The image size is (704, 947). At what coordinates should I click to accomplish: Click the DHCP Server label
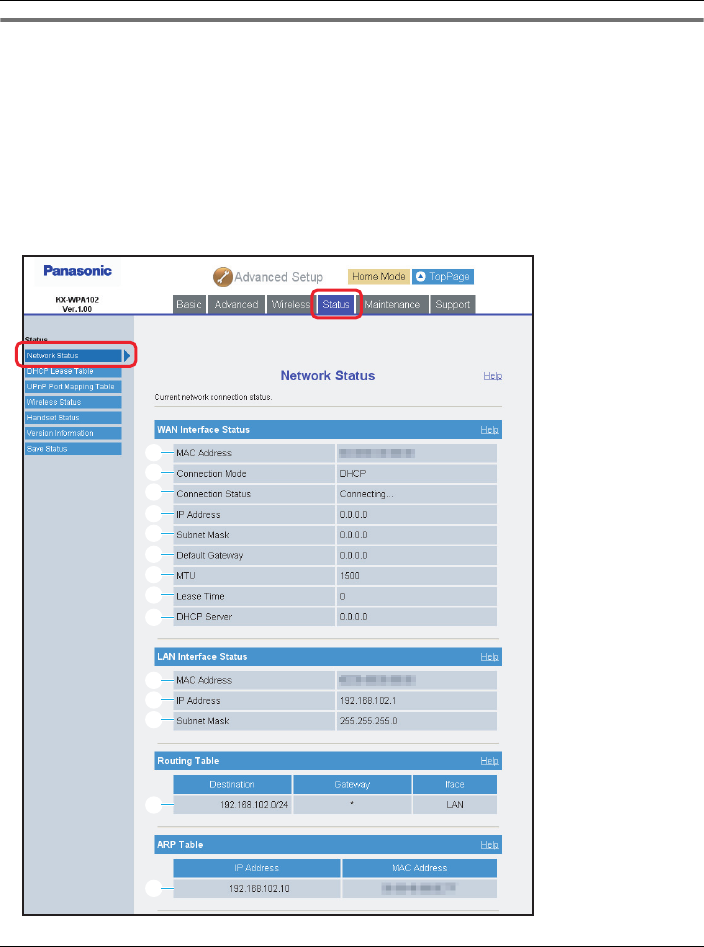pyautogui.click(x=204, y=617)
